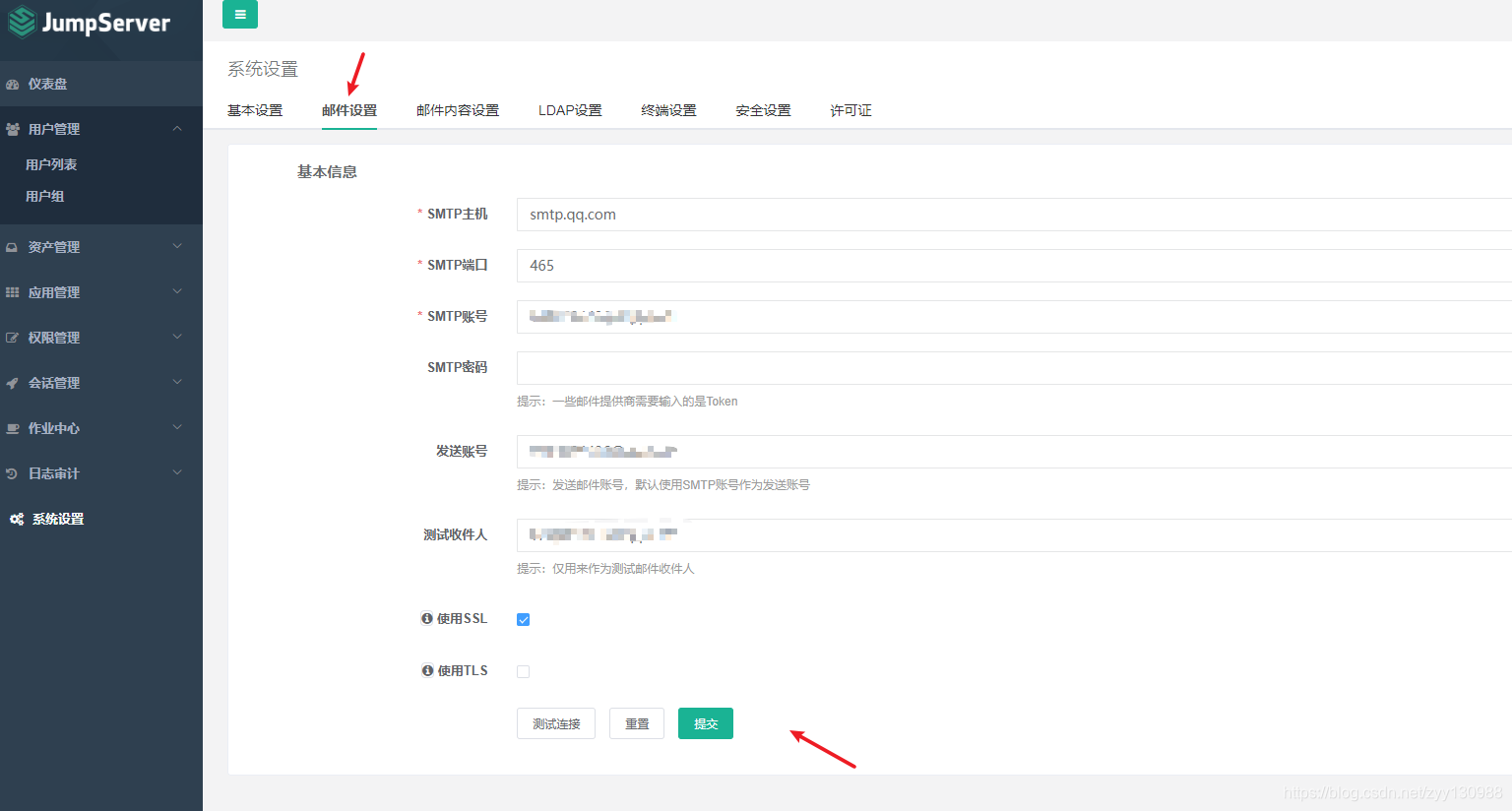The height and width of the screenshot is (811, 1512).
Task: Click the 日志审计 history icon
Action: tap(12, 473)
